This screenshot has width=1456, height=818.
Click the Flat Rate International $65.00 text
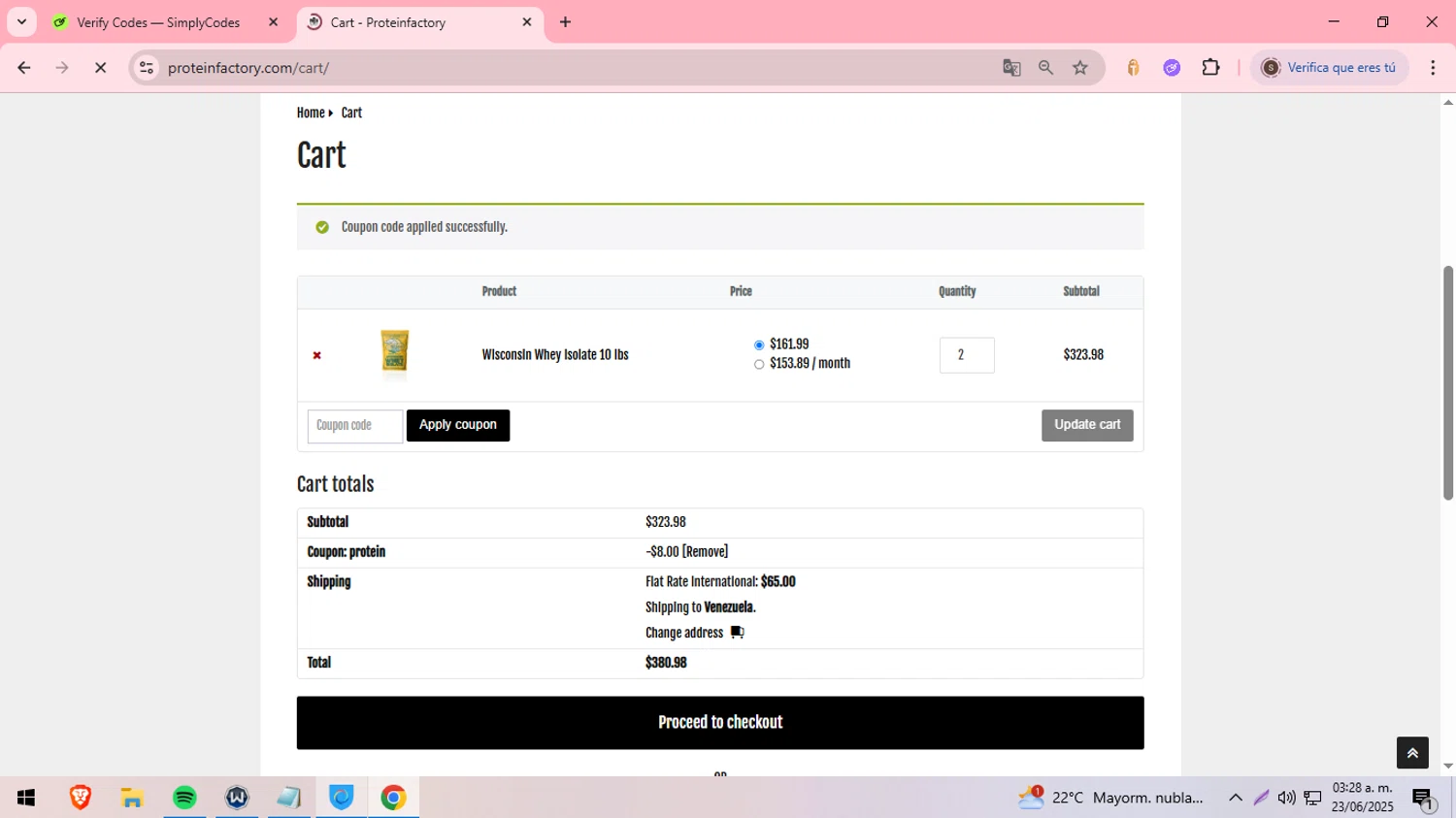point(720,582)
